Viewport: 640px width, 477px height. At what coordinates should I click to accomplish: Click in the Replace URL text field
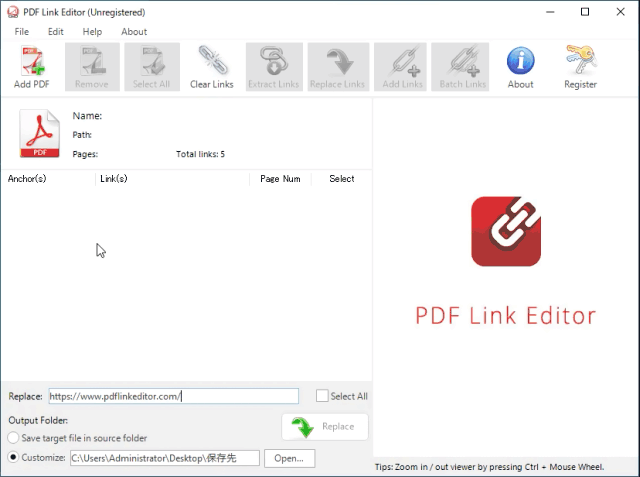[x=173, y=396]
